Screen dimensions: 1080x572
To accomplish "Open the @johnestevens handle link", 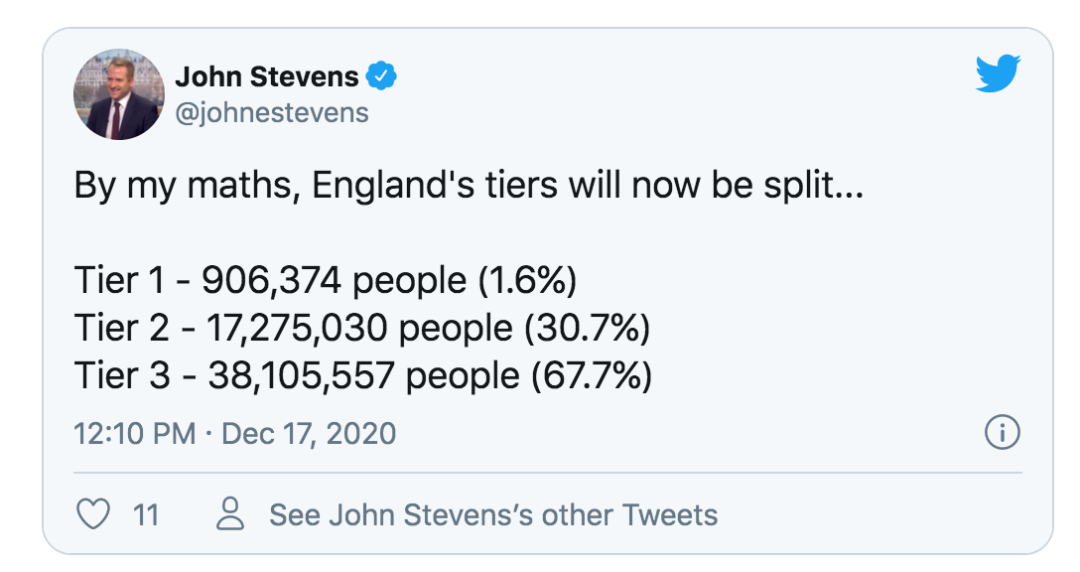I will [x=272, y=112].
